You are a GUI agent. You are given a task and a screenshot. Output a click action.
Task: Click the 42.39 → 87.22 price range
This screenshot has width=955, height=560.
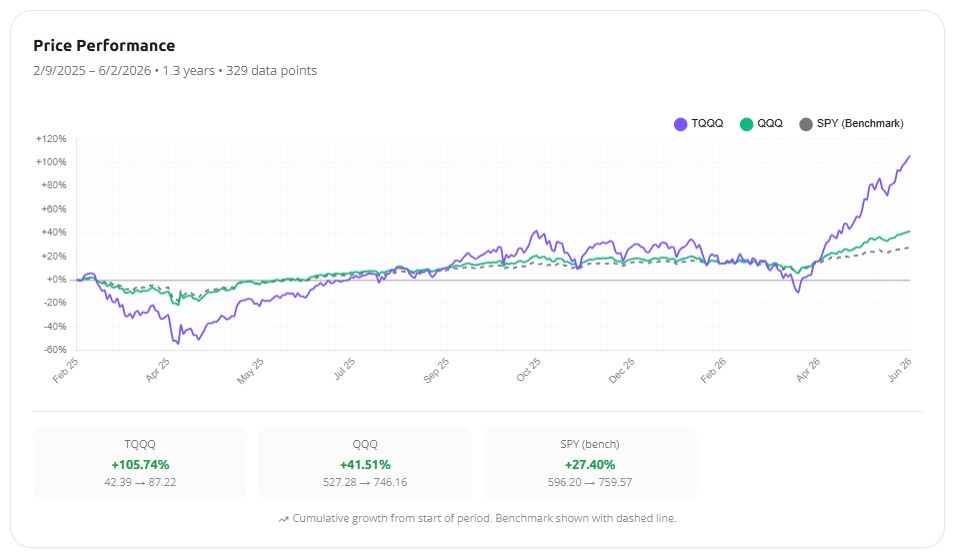pyautogui.click(x=140, y=482)
